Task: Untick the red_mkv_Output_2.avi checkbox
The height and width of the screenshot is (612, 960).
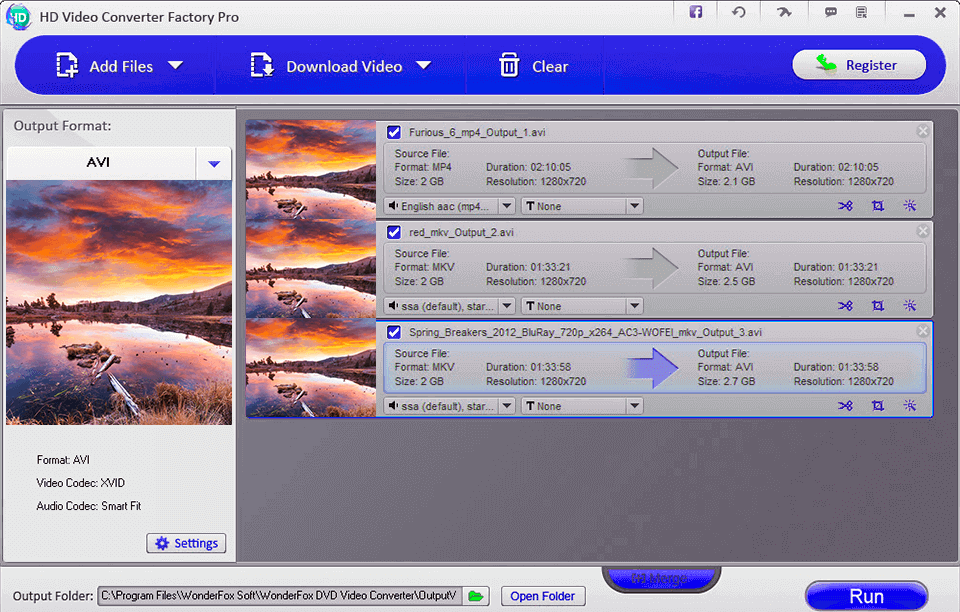Action: [x=393, y=231]
